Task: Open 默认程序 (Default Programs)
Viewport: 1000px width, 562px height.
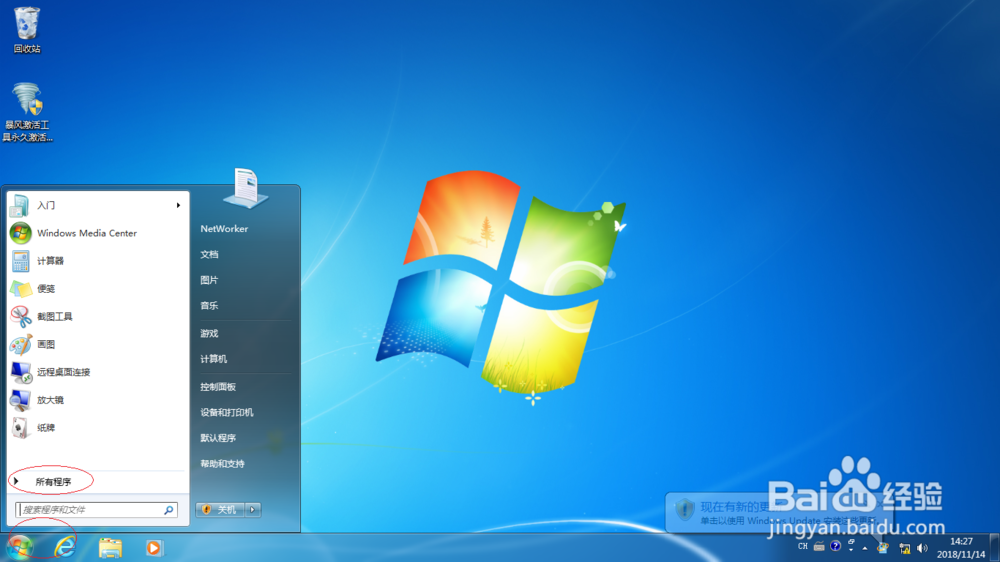Action: 218,438
